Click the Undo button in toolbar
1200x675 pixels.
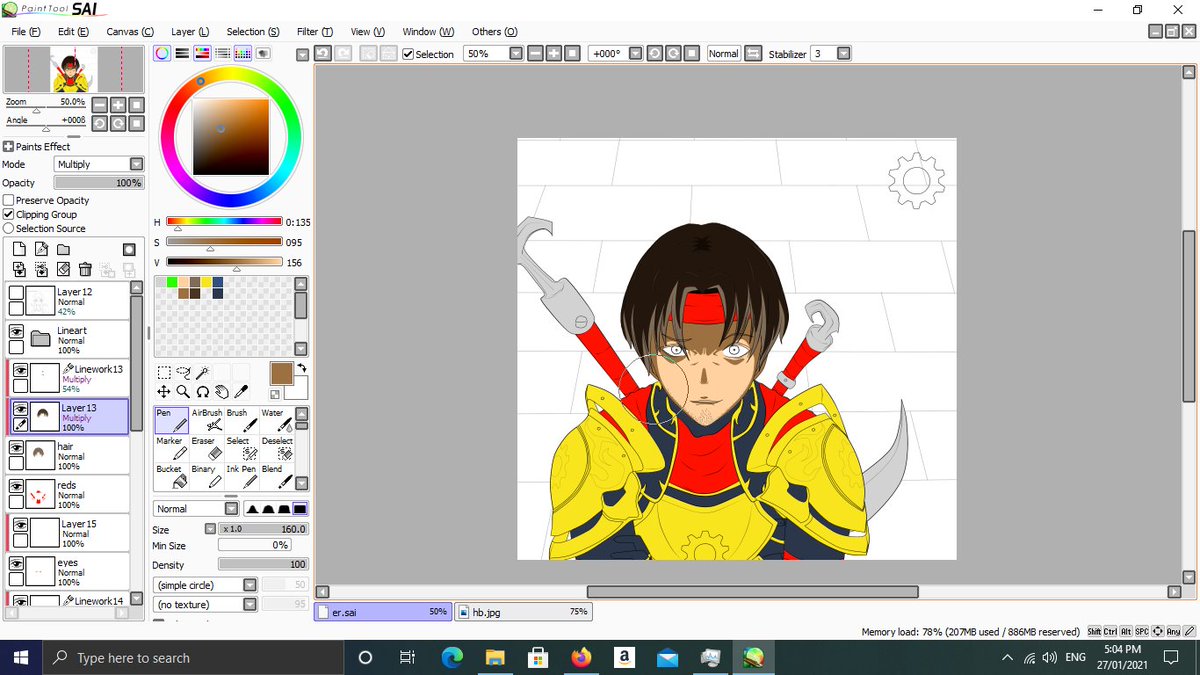(x=323, y=53)
